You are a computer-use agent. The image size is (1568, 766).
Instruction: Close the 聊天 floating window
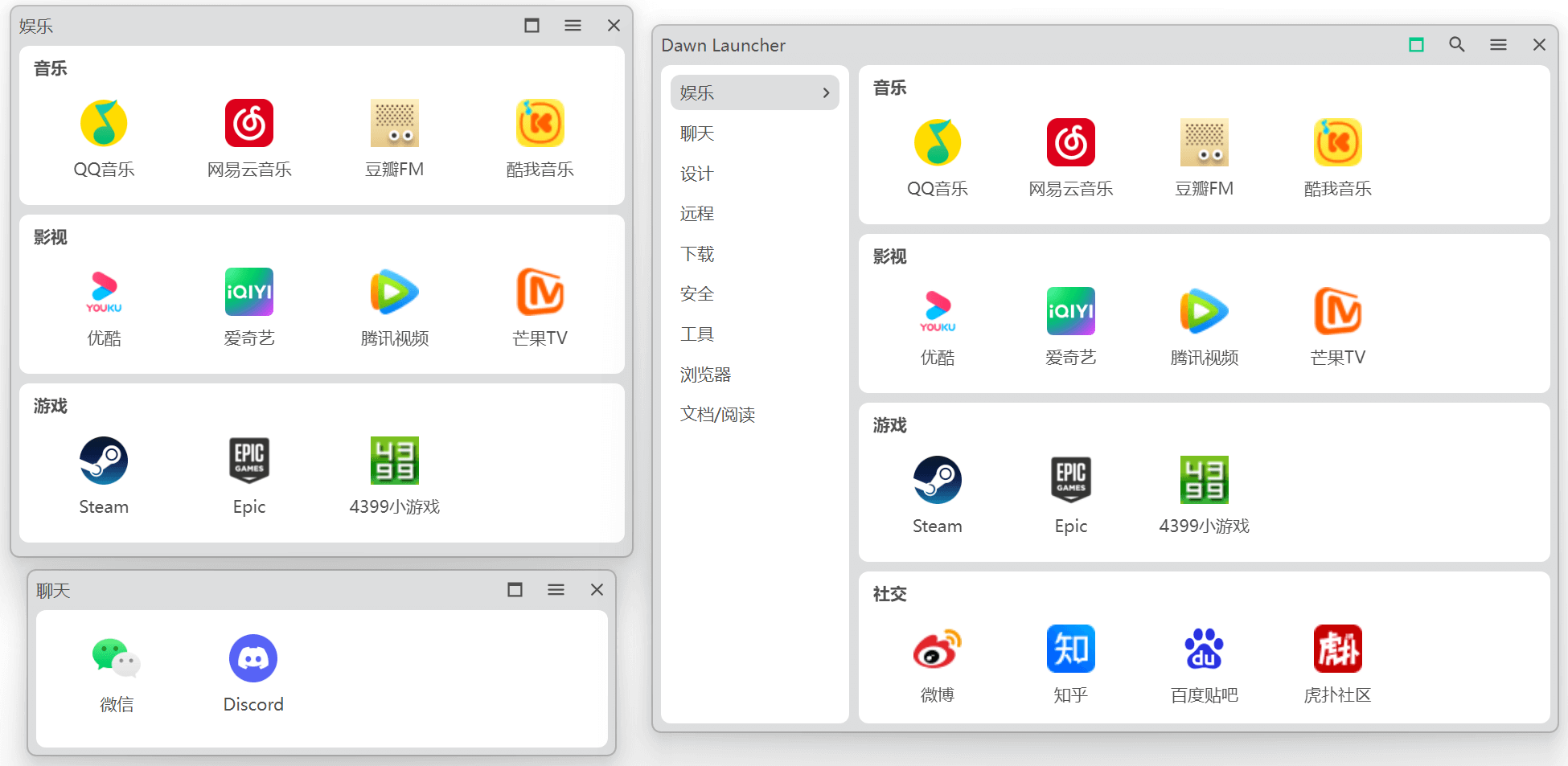[x=597, y=589]
